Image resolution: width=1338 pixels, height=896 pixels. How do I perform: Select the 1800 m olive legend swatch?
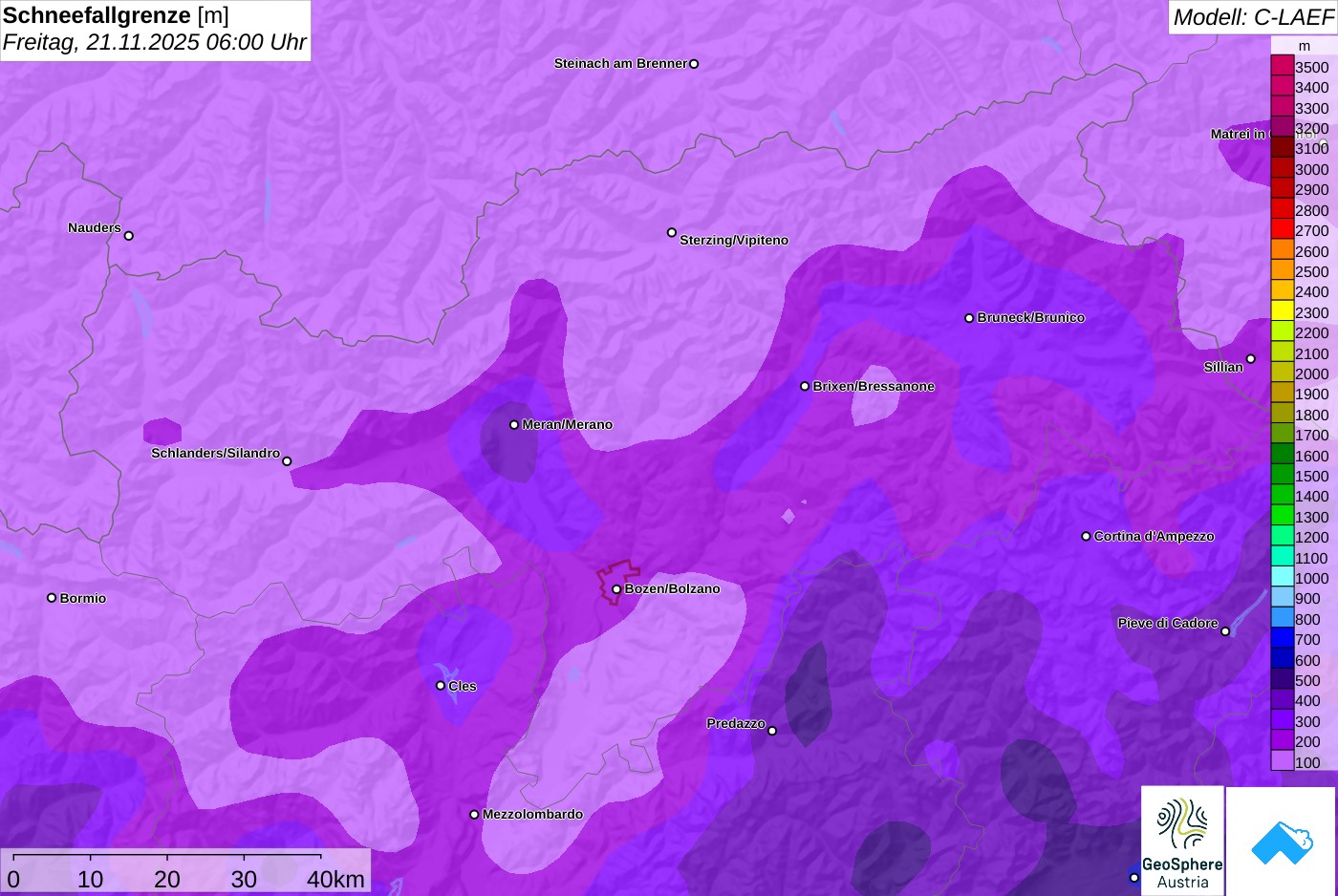click(x=1282, y=414)
